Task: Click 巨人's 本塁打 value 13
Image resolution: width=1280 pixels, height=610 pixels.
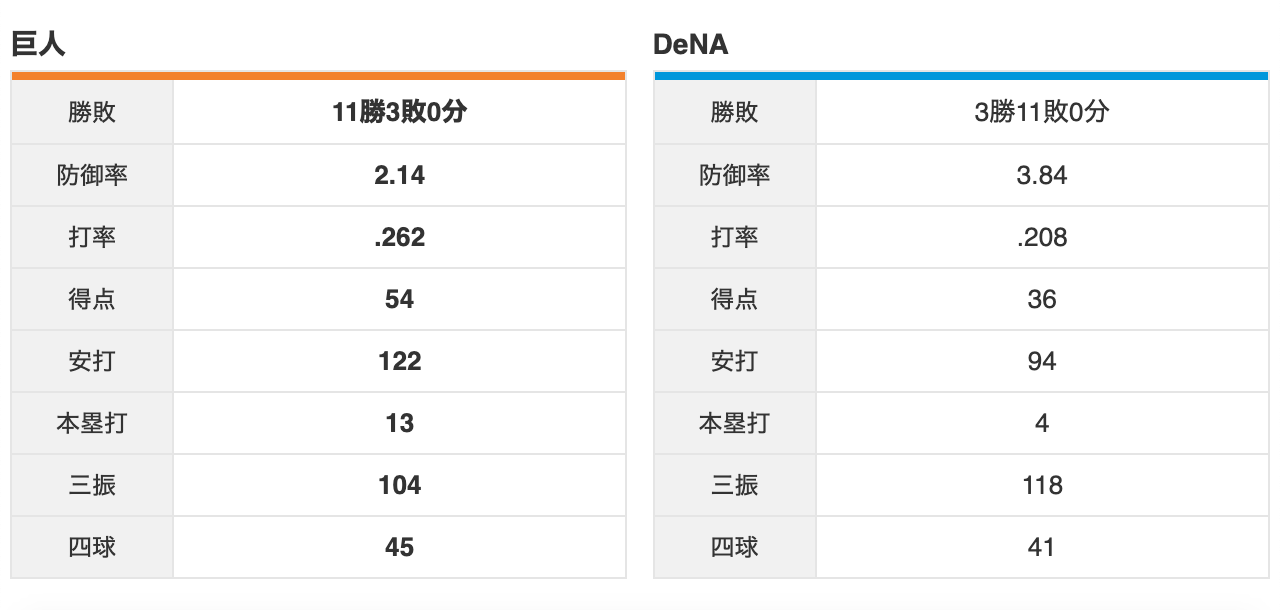Action: click(x=399, y=423)
